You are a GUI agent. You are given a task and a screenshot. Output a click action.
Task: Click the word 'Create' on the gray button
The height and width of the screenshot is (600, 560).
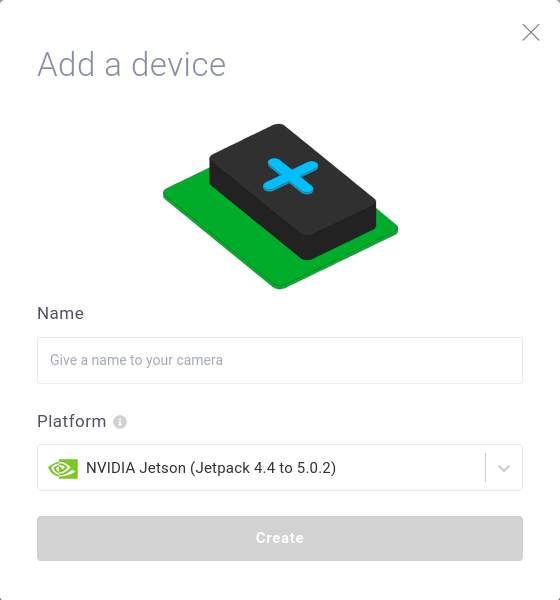pyautogui.click(x=280, y=538)
